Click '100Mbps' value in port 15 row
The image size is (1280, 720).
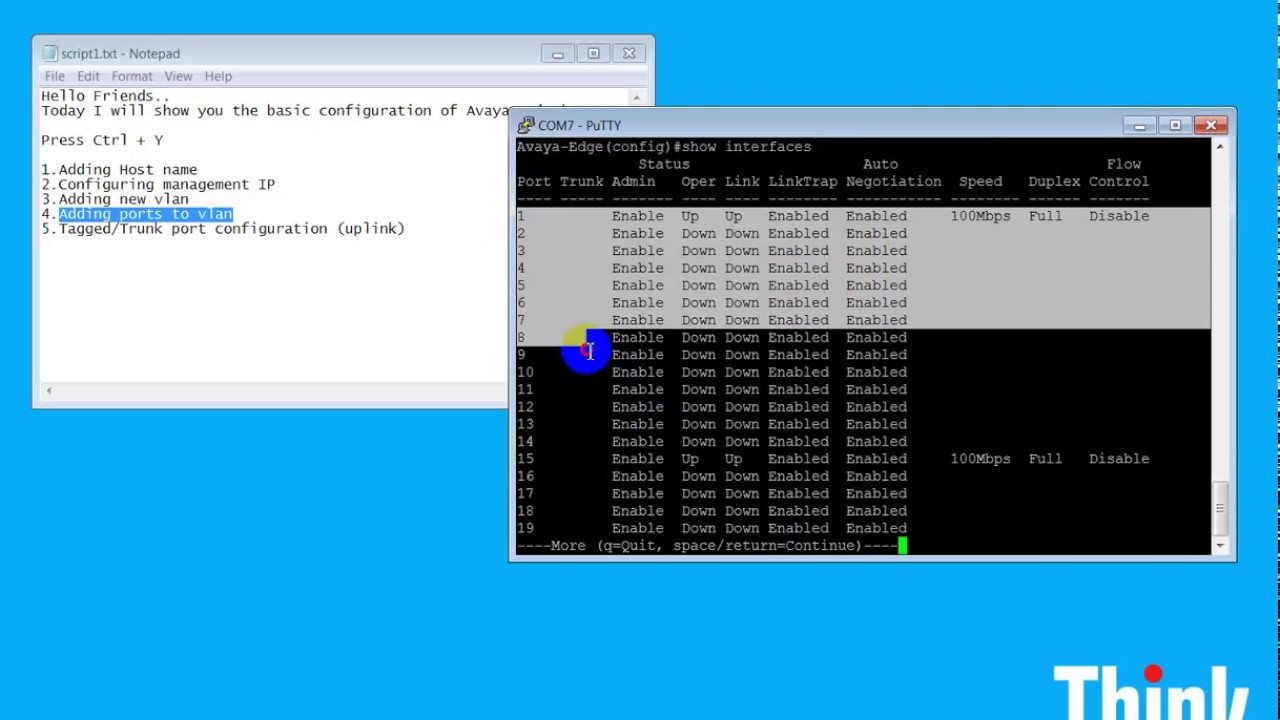click(x=980, y=459)
